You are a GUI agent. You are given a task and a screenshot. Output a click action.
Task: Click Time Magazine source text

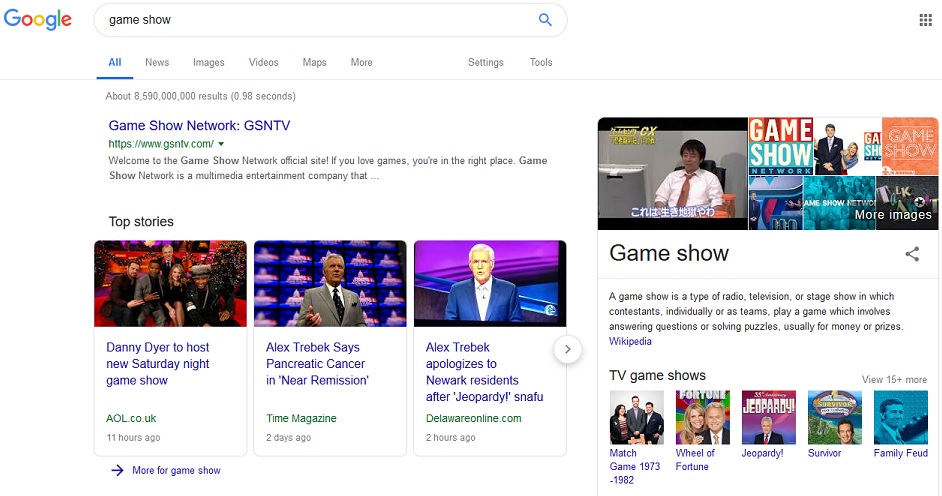[x=301, y=419]
